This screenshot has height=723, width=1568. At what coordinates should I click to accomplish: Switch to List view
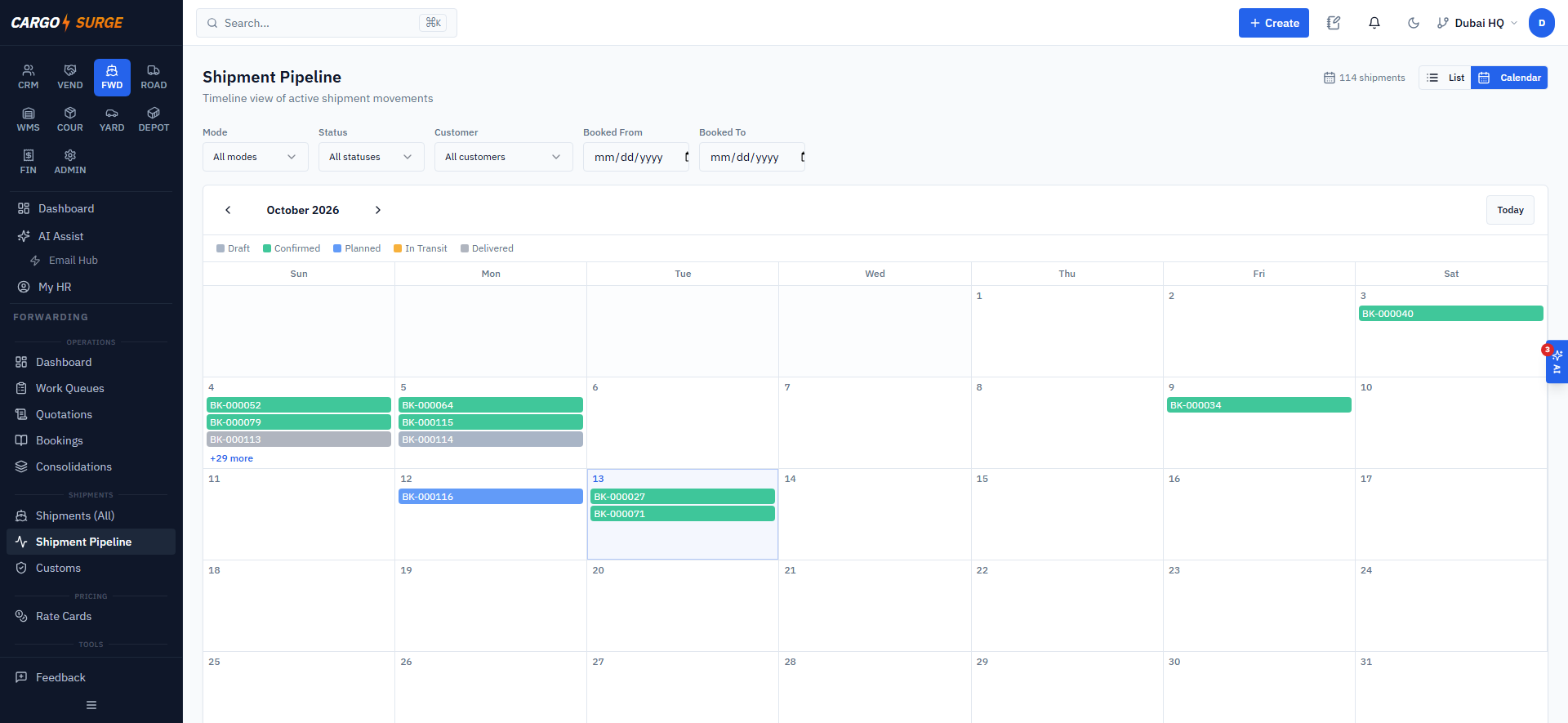pos(1445,78)
